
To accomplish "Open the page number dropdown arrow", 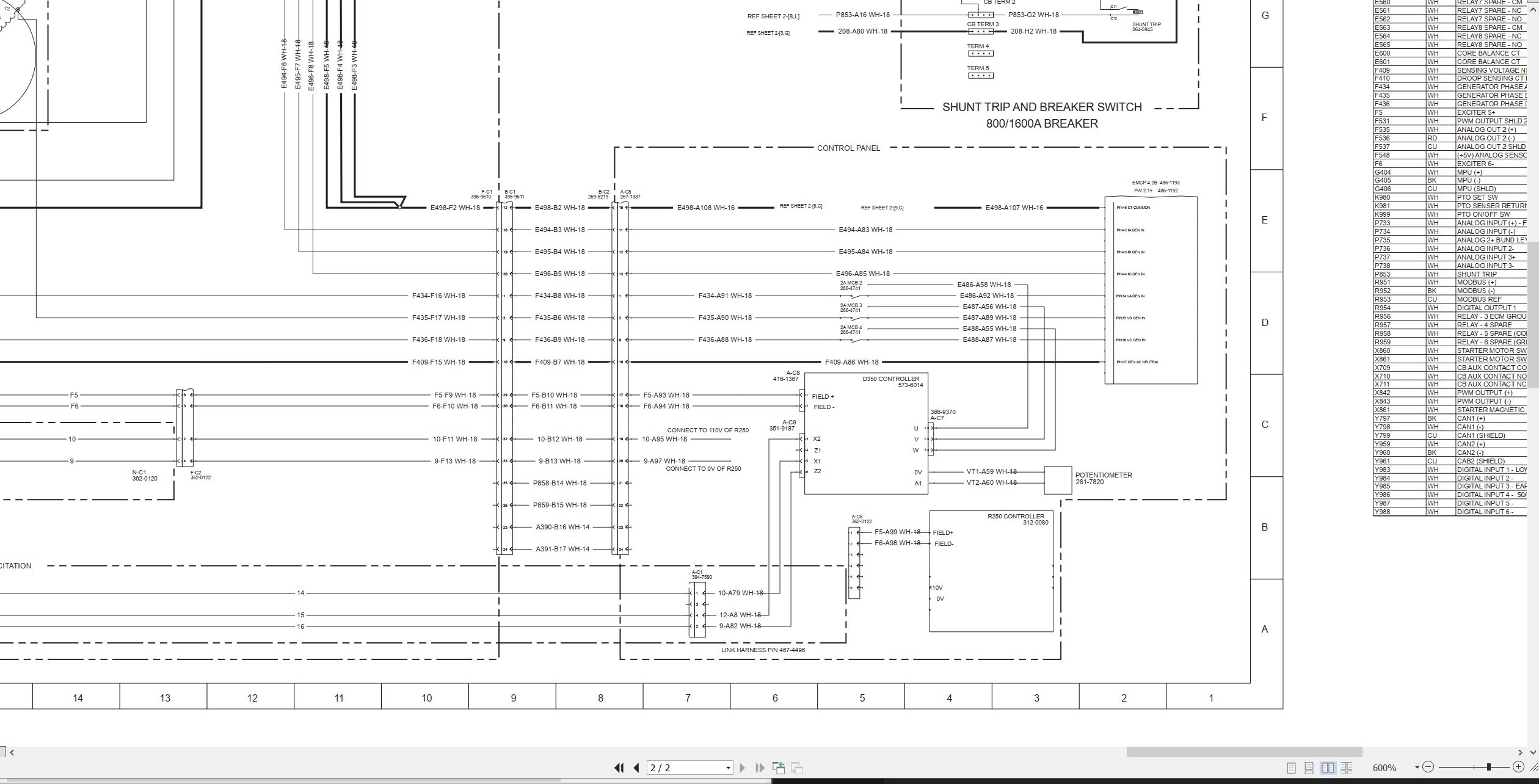I will [x=727, y=768].
